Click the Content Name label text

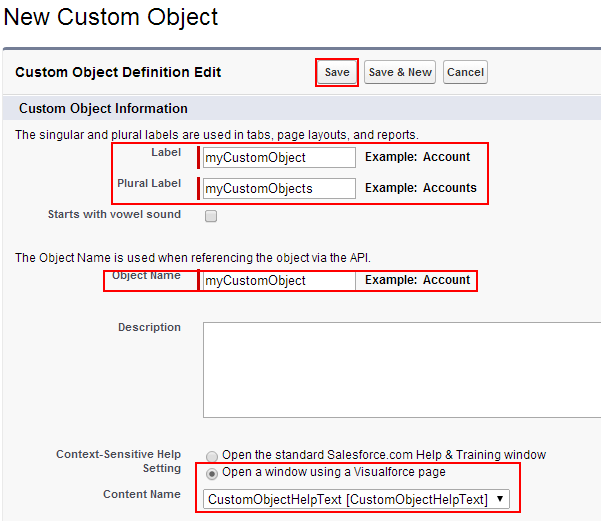142,494
